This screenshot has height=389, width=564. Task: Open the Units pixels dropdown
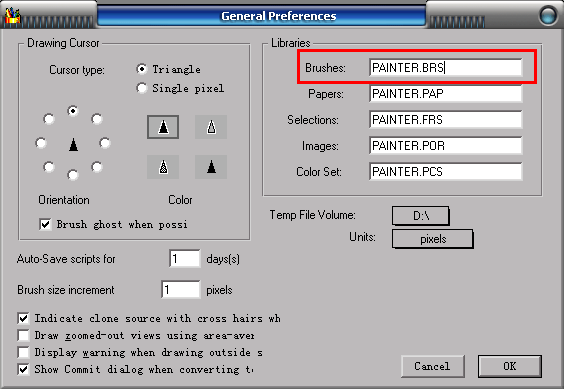coord(433,239)
